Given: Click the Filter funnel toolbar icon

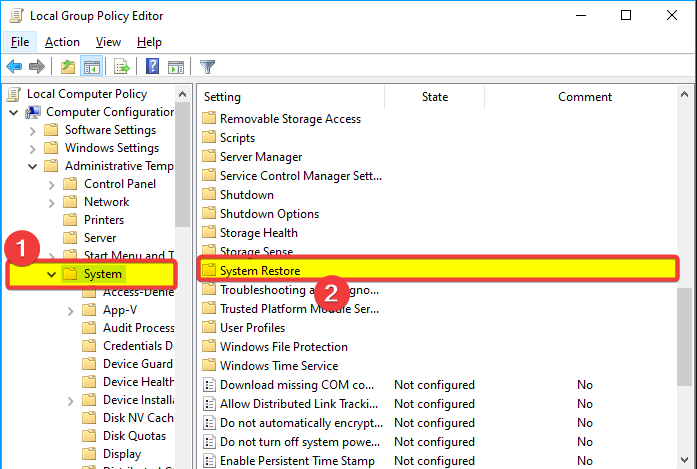Looking at the screenshot, I should (208, 67).
